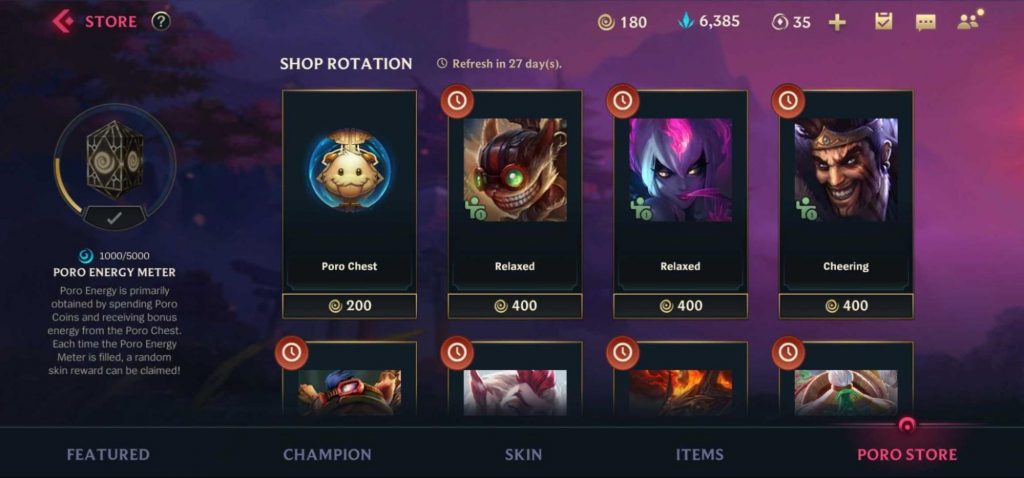The image size is (1024, 478).
Task: Click the Poro Energy chest icon
Action: point(115,159)
